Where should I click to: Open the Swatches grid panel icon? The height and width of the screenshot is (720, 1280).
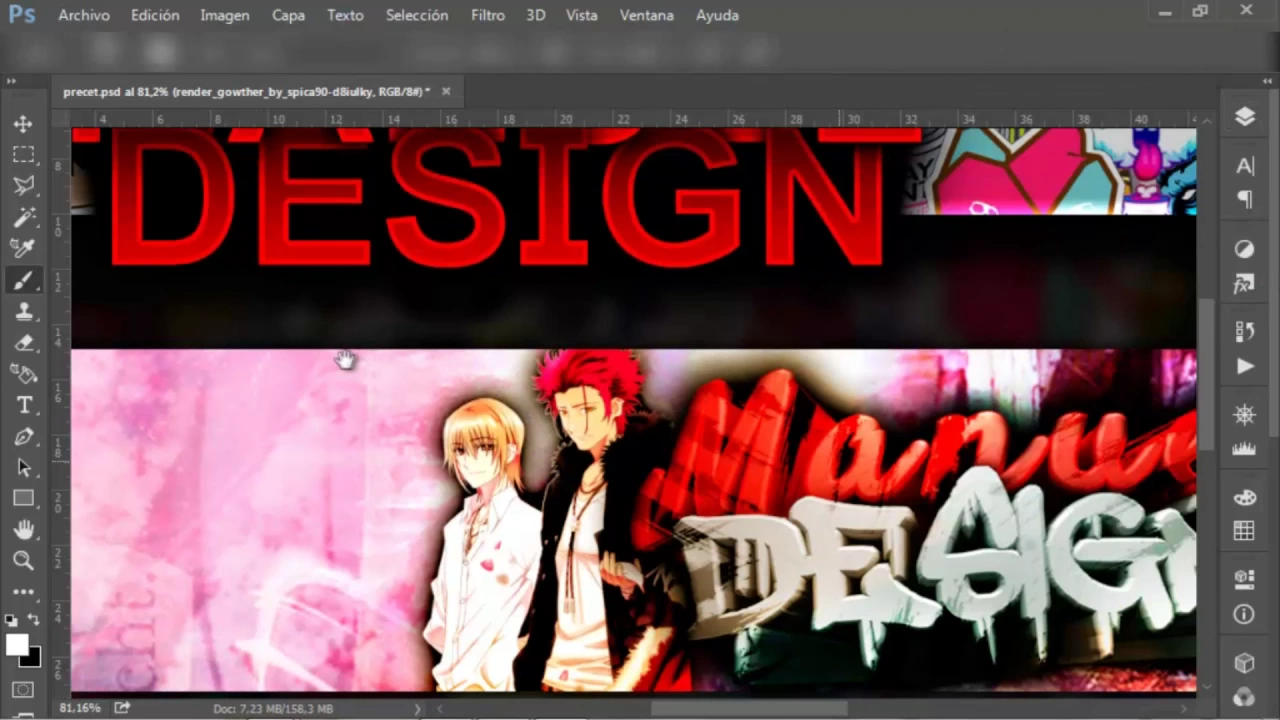click(1244, 531)
